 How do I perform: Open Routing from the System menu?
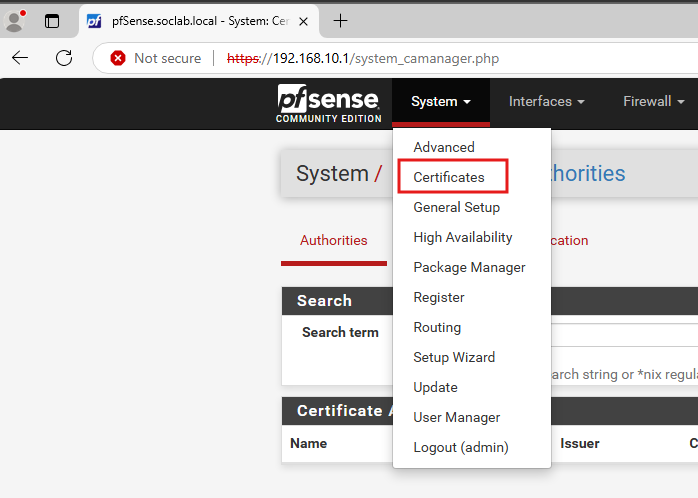click(x=437, y=328)
